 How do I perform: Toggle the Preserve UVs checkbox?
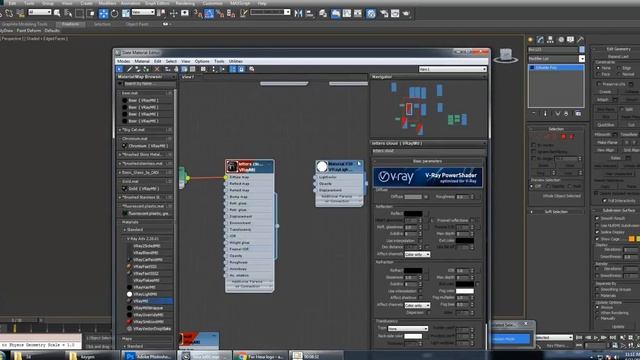tap(599, 84)
